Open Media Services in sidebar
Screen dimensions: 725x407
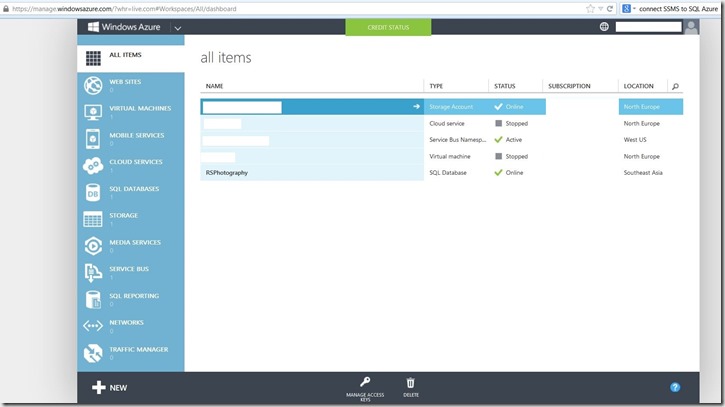93,245
